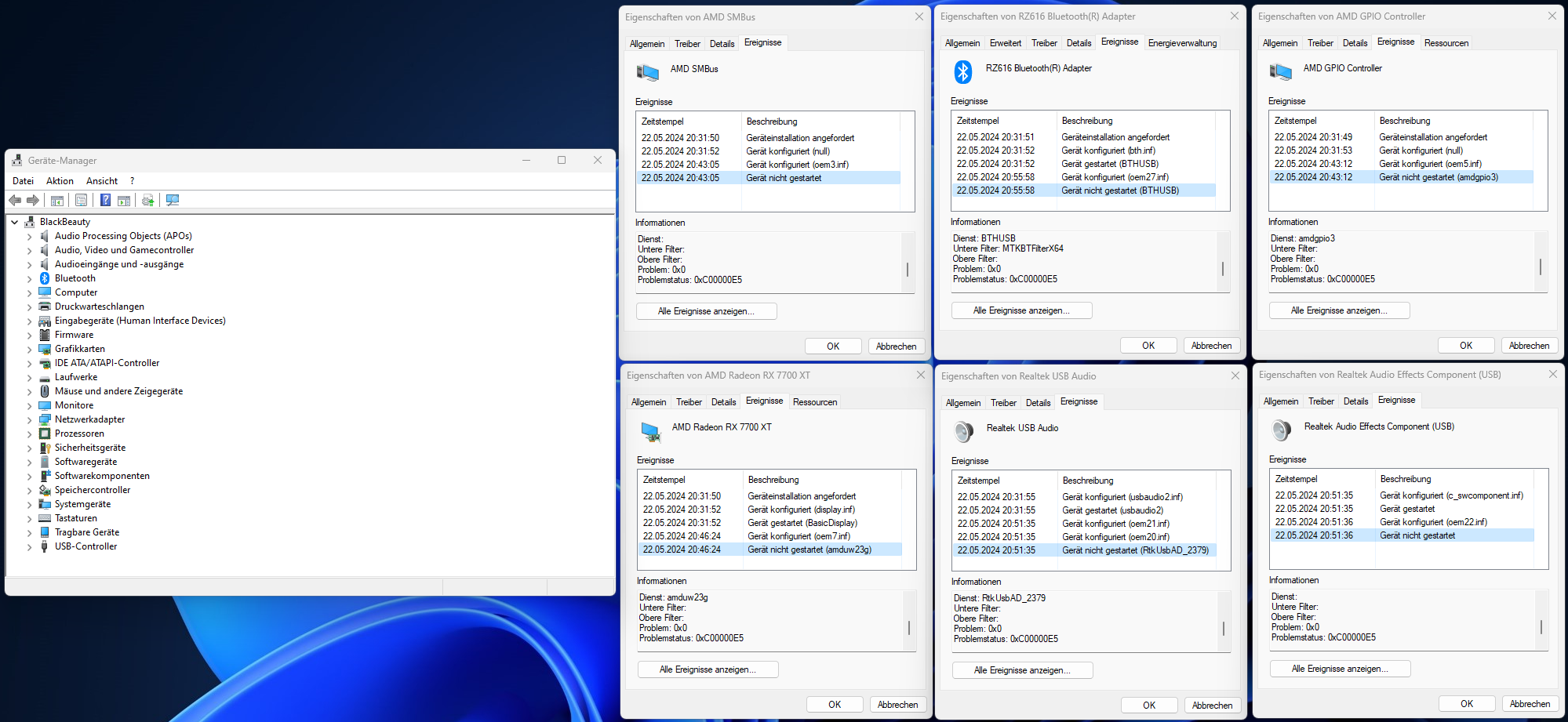Expand the Softwaregeräte category

click(30, 462)
